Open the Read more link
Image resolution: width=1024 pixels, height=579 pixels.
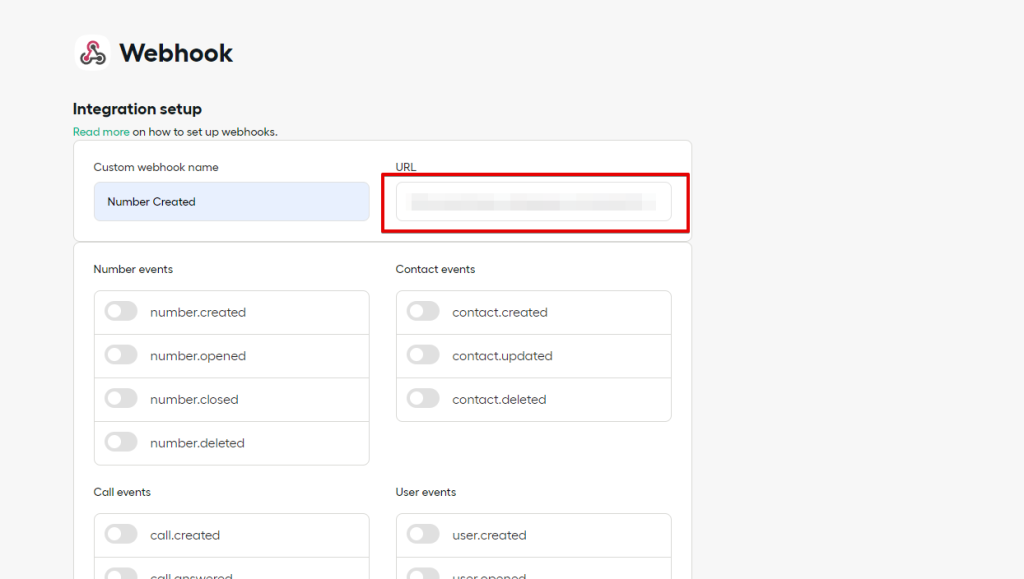[101, 132]
